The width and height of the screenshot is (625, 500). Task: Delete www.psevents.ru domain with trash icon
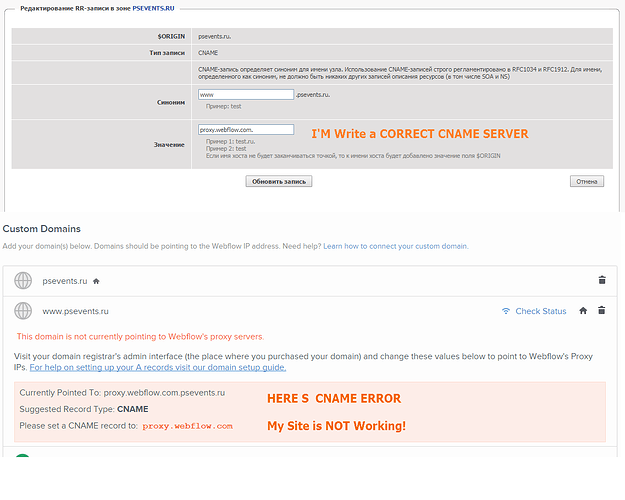(x=602, y=310)
